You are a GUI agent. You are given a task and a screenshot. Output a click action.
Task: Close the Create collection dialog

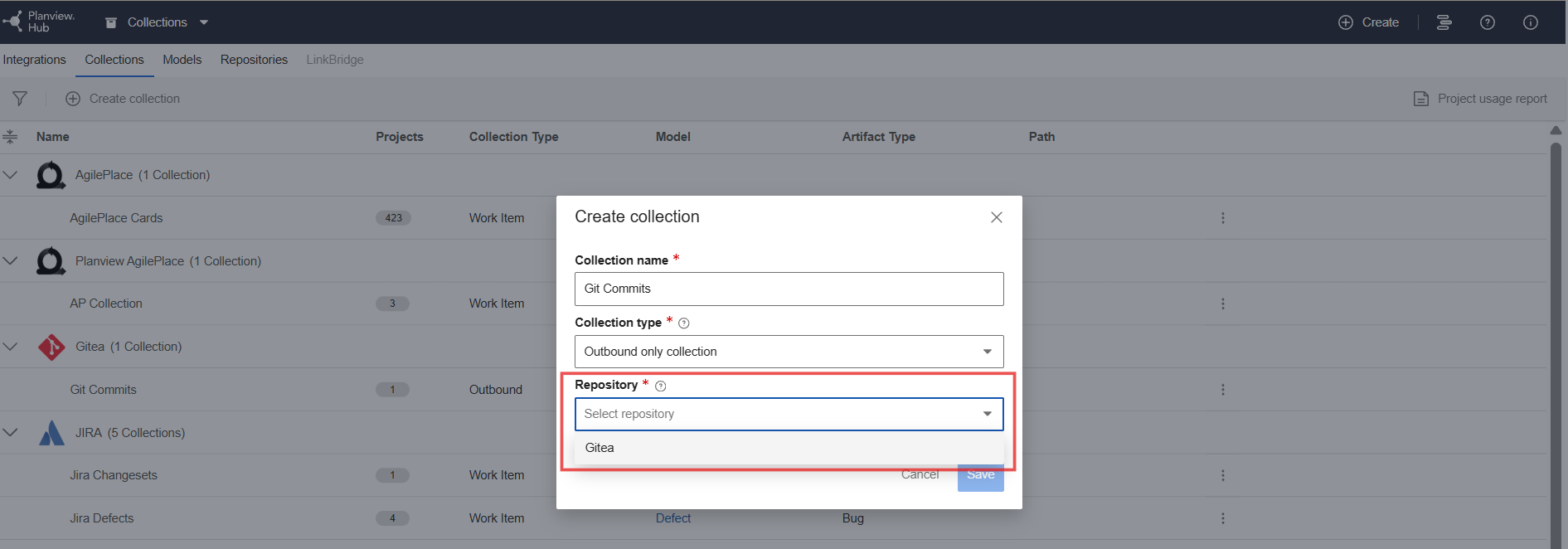997,217
